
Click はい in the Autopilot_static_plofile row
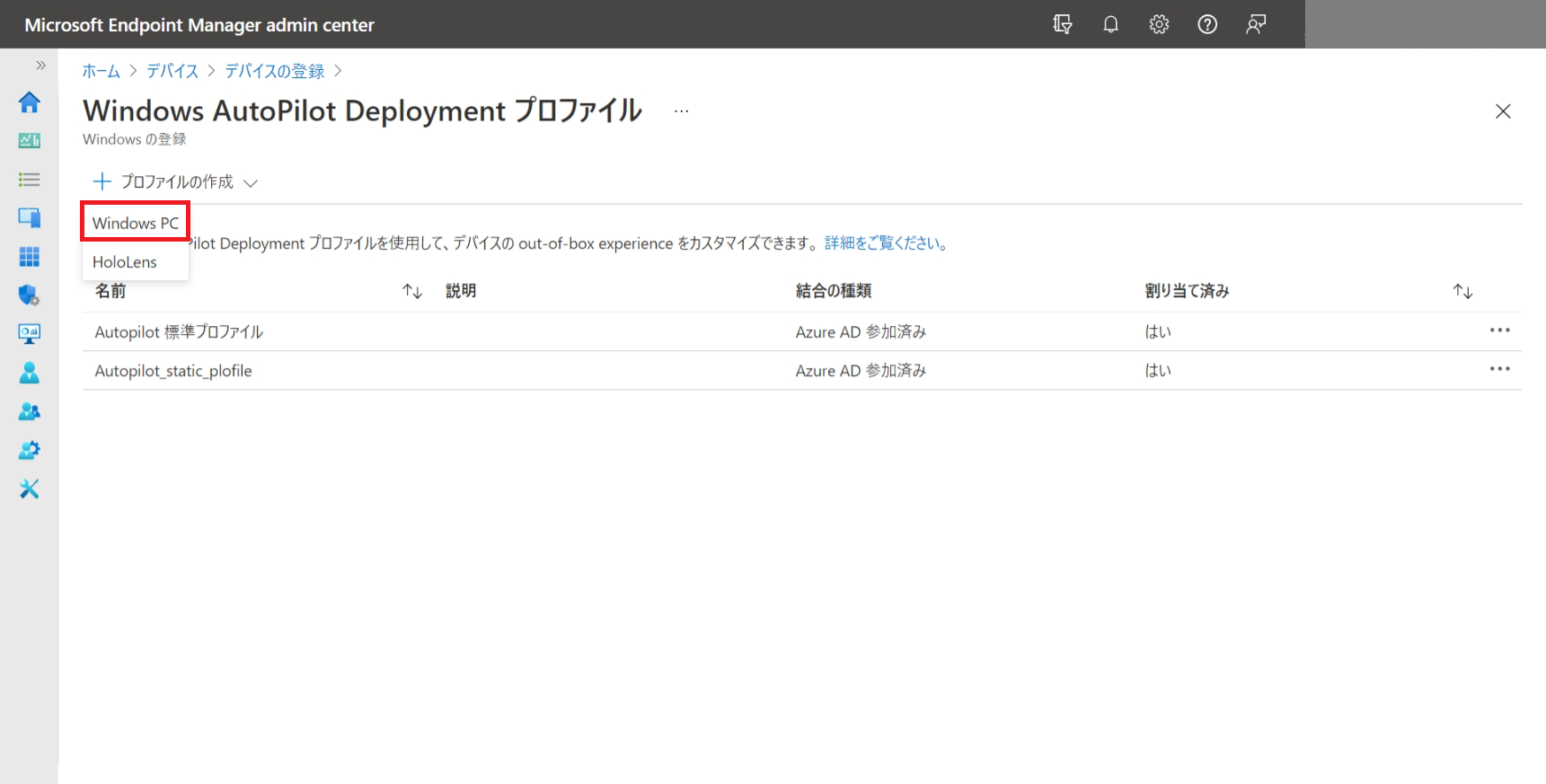(1158, 371)
